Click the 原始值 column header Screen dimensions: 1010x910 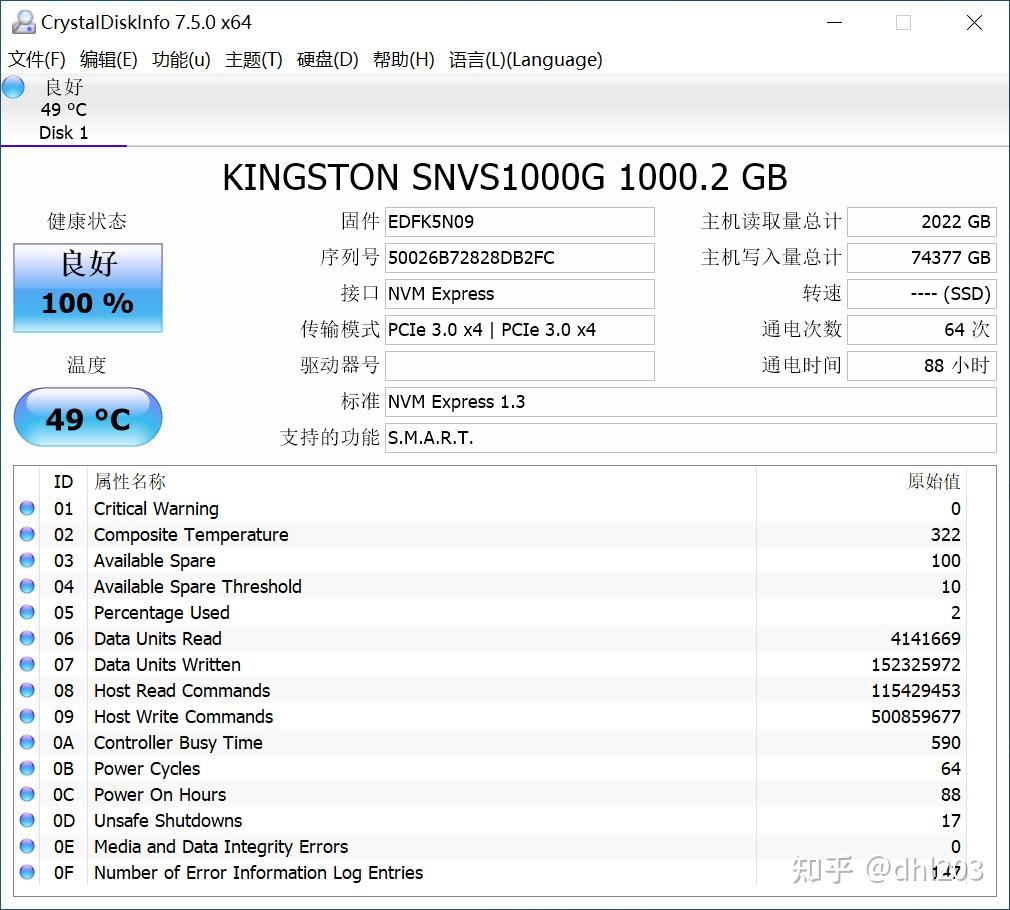pyautogui.click(x=933, y=481)
